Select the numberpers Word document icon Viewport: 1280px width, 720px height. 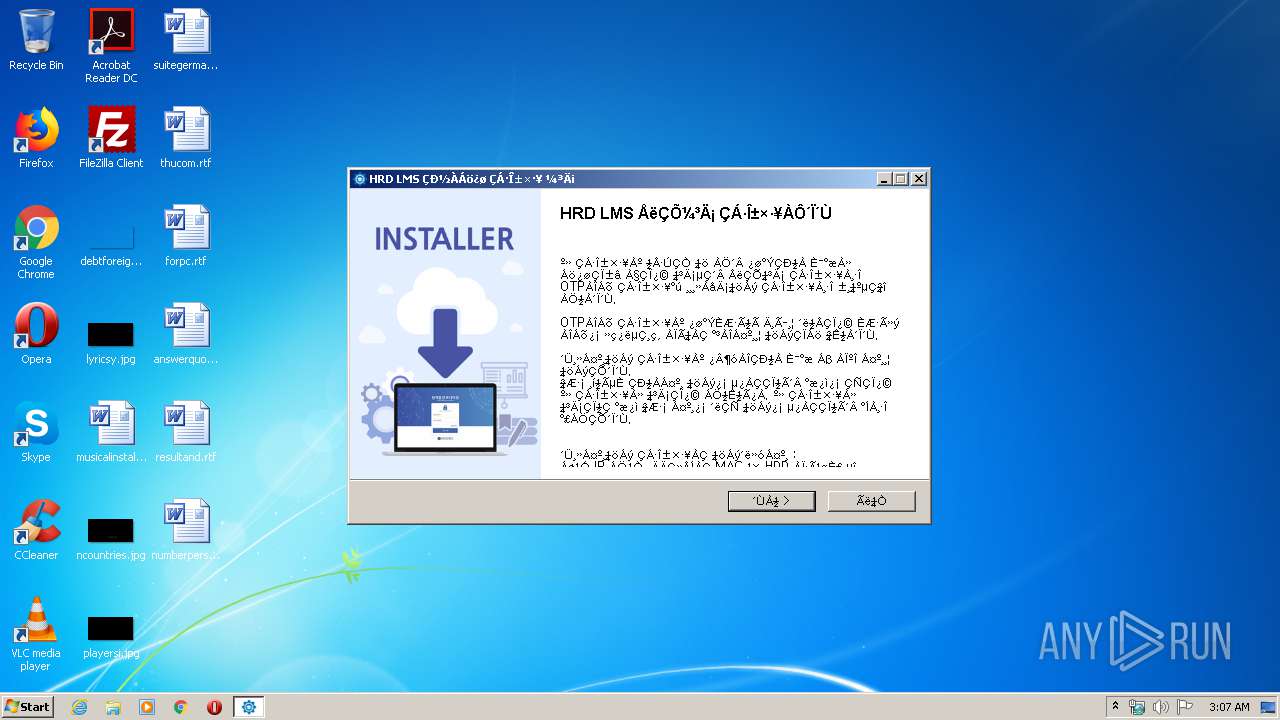[x=186, y=530]
